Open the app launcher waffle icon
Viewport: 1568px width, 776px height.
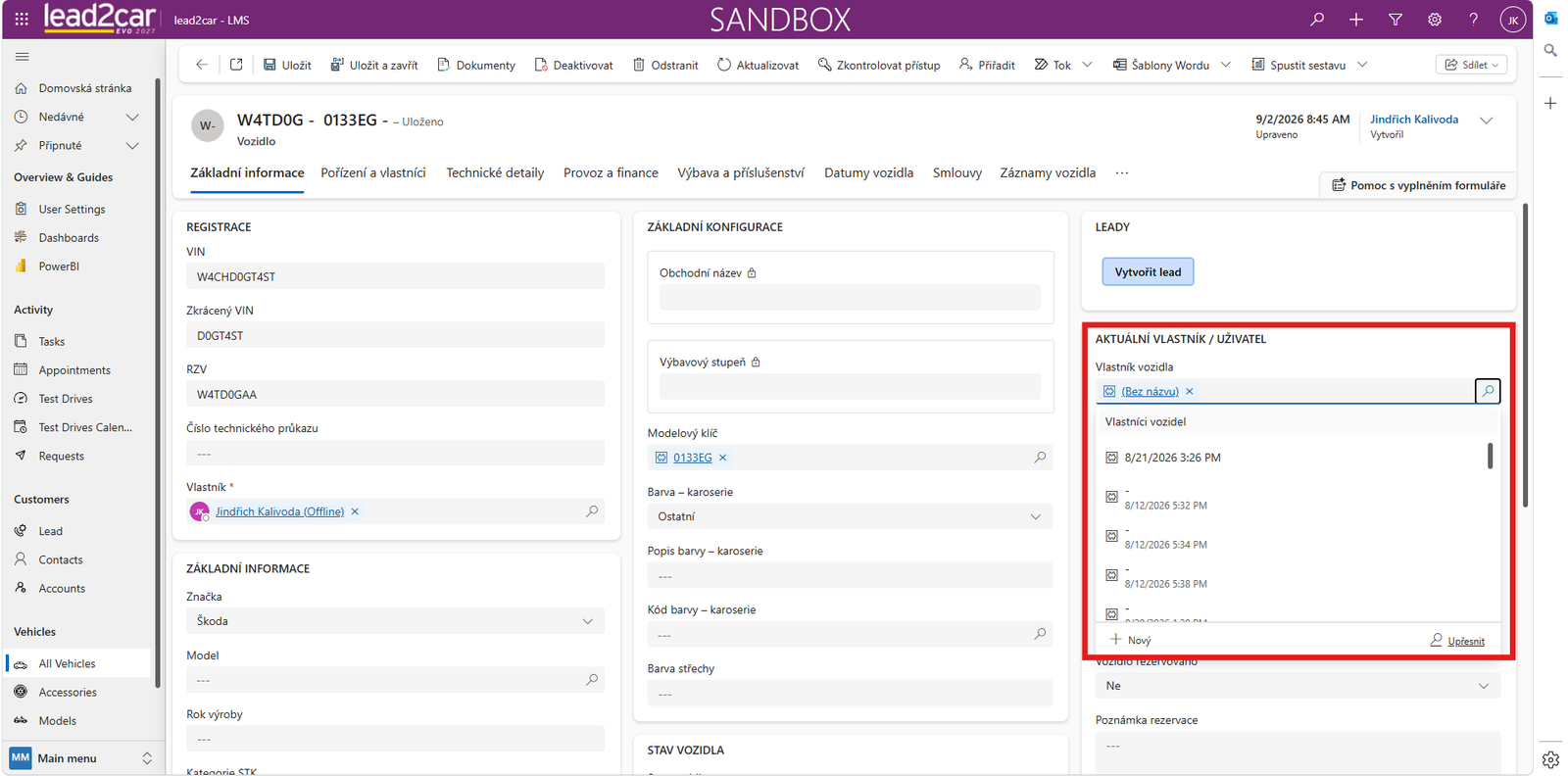tap(22, 19)
